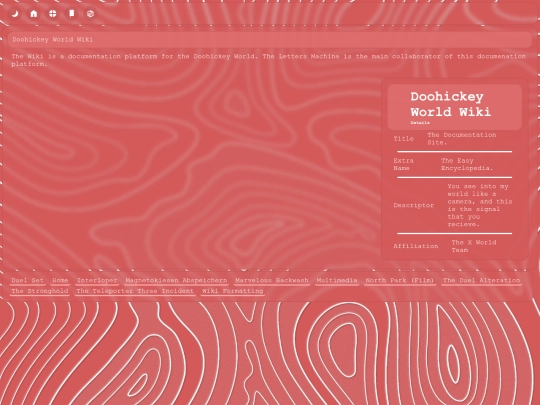This screenshot has height=405, width=540.
Task: Open The Teleporter Three Incident link
Action: (x=135, y=291)
